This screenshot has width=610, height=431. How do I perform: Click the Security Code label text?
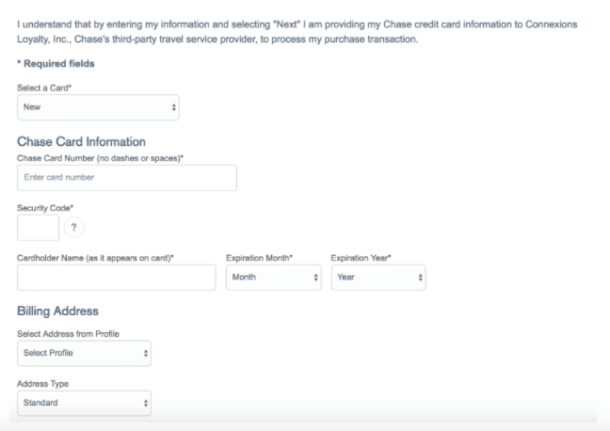(x=45, y=208)
